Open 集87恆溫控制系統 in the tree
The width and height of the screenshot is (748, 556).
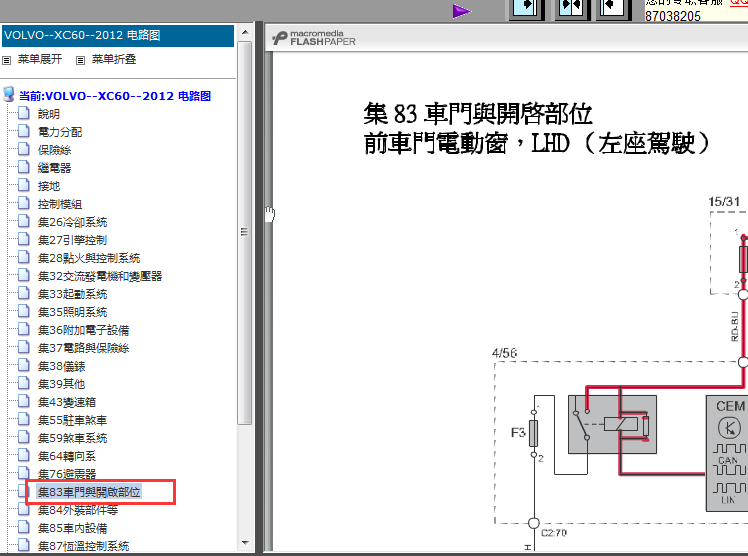(83, 546)
